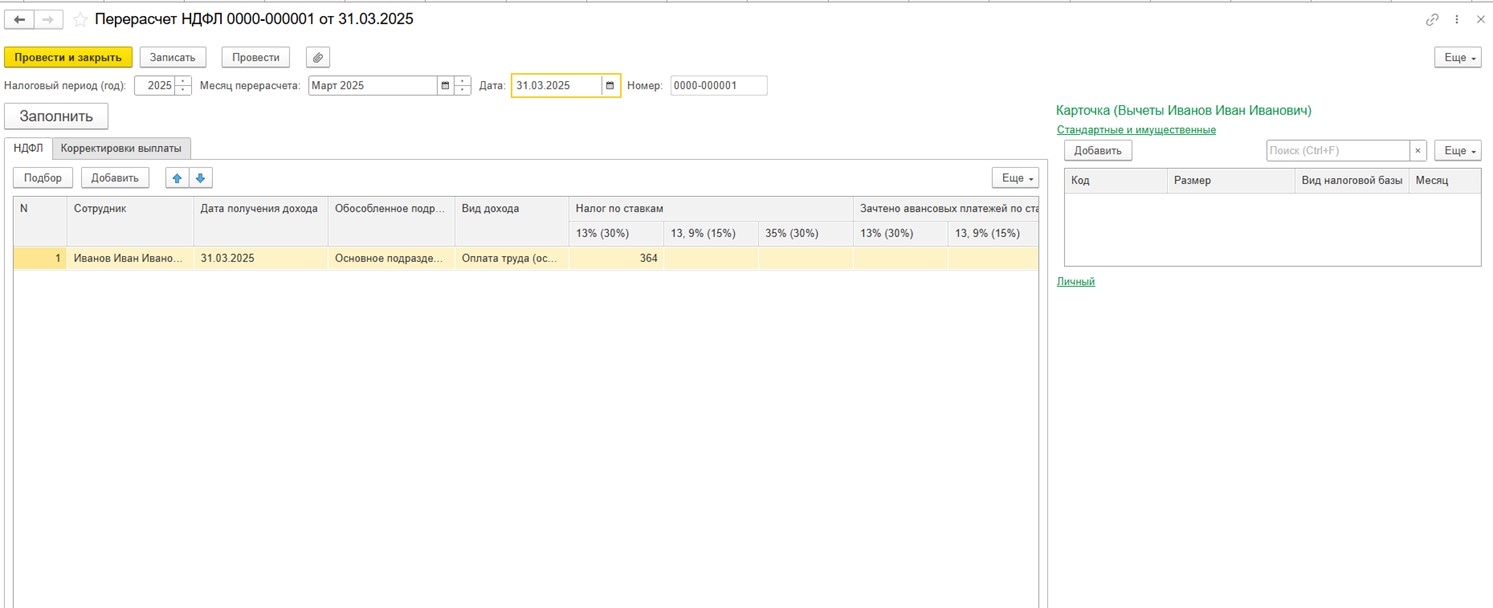Open calendar picker for Дата field

click(x=610, y=86)
